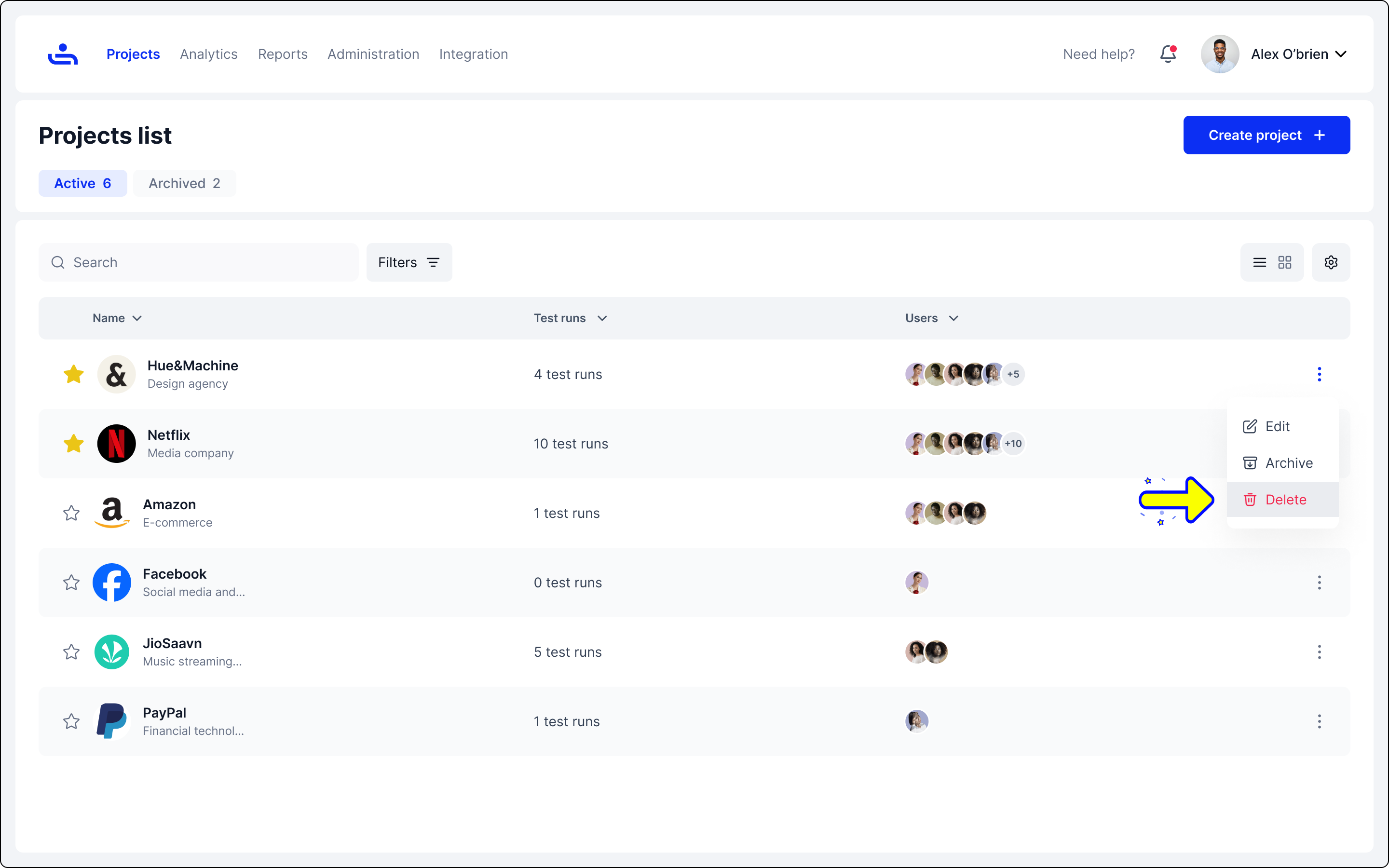Open table settings gear
Screen dimensions: 1389x868
point(1331,262)
